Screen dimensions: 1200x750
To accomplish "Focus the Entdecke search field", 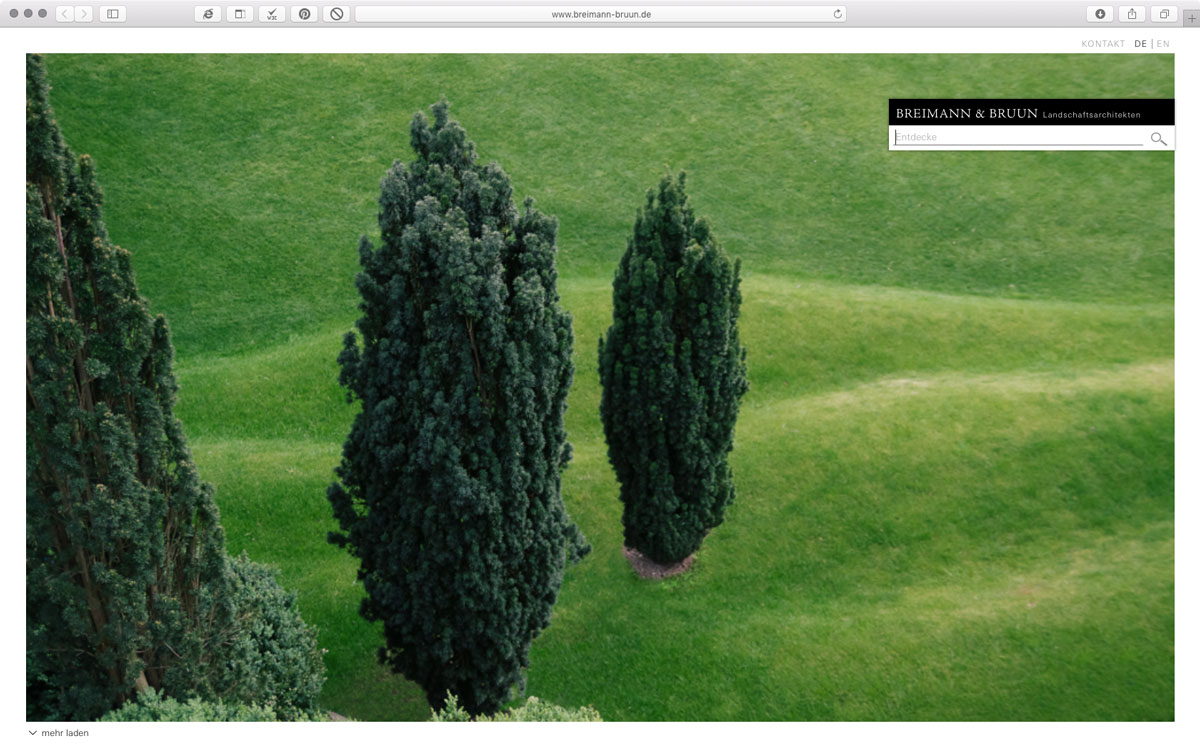I will 1018,138.
